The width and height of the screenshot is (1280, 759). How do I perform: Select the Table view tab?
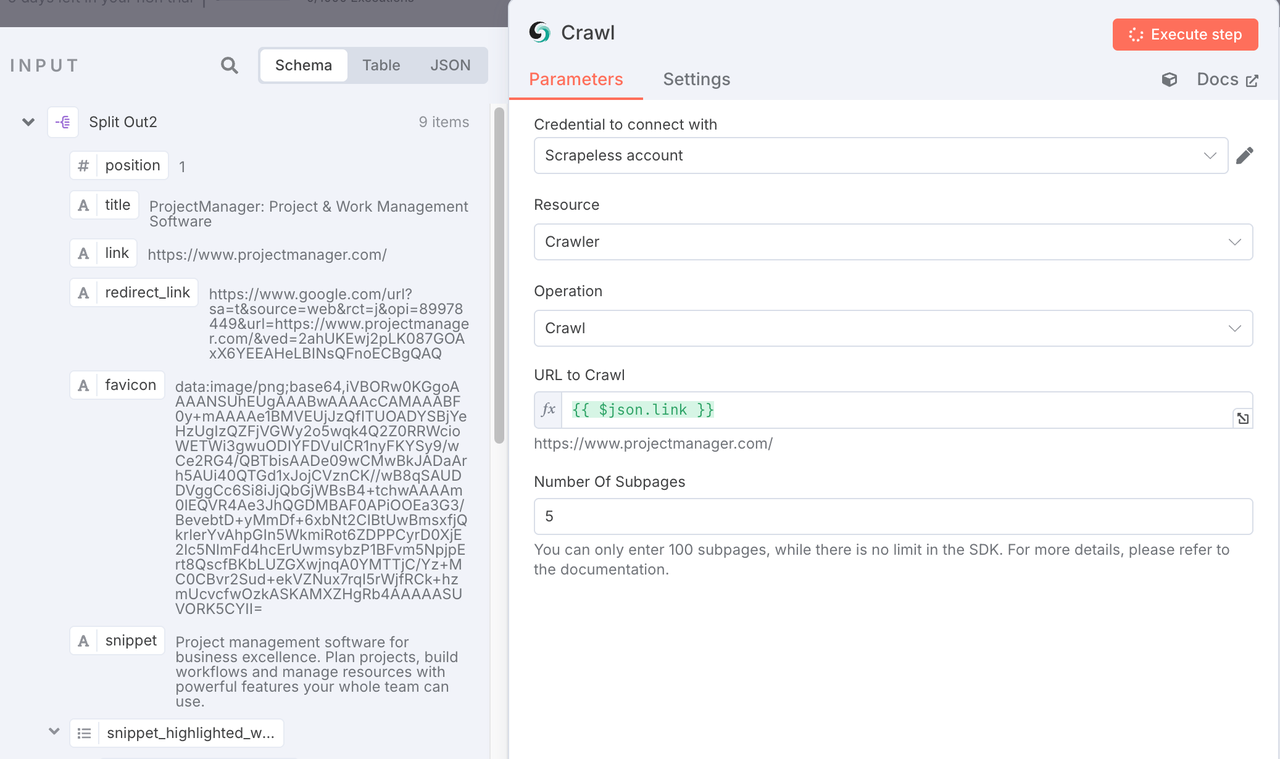pos(381,65)
